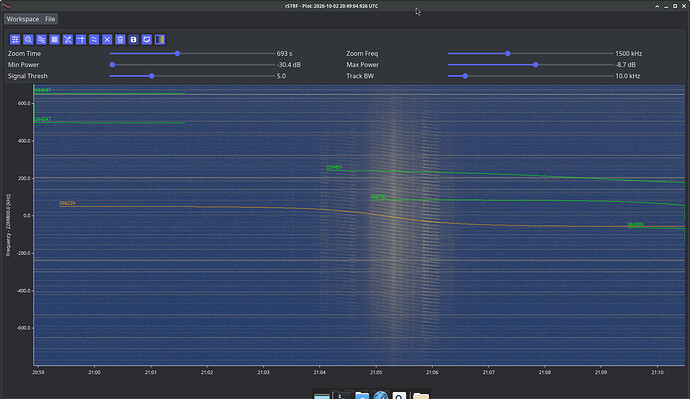The image size is (690, 399).
Task: Select the crosshair marker toolbar icon
Action: (81, 40)
